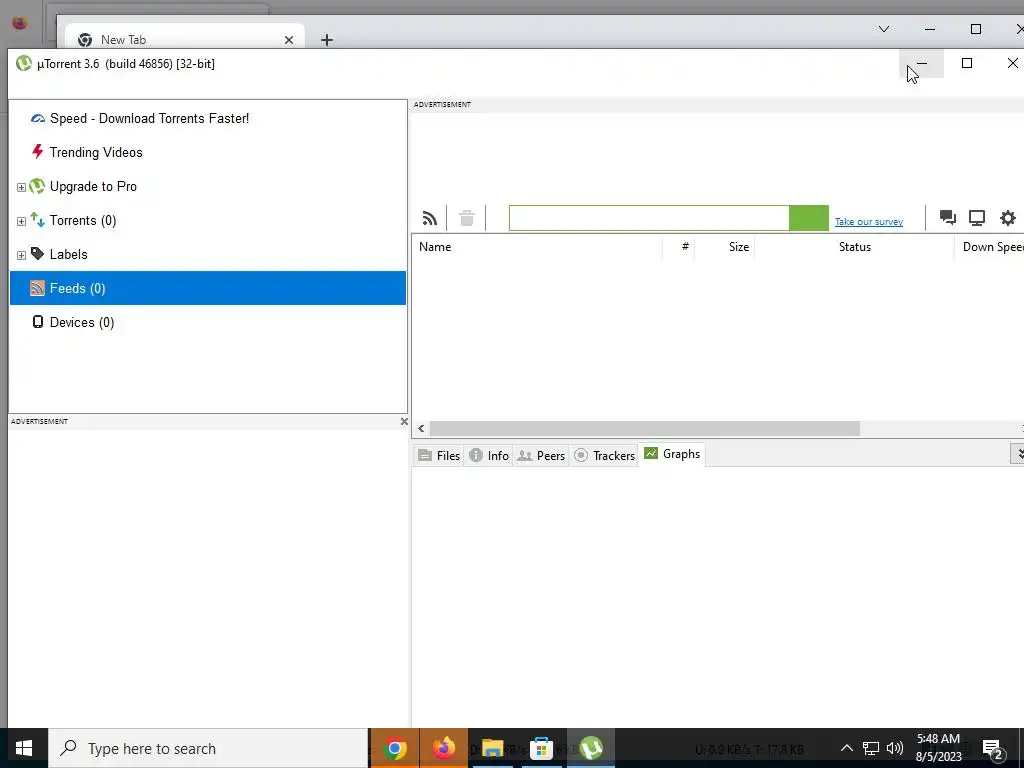Screen dimensions: 1024x768
Task: Click the uTorrent logo beside Upgrade to Pro
Action: pos(37,186)
